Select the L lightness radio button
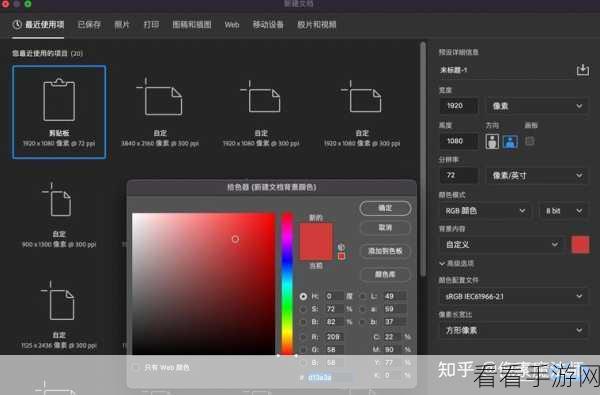Image resolution: width=600 pixels, height=395 pixels. (362, 296)
